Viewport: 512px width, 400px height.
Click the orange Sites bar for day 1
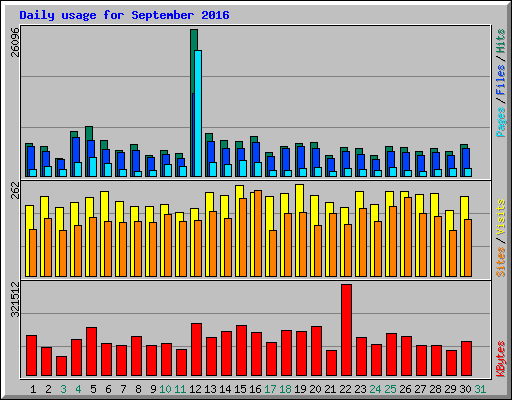click(33, 253)
